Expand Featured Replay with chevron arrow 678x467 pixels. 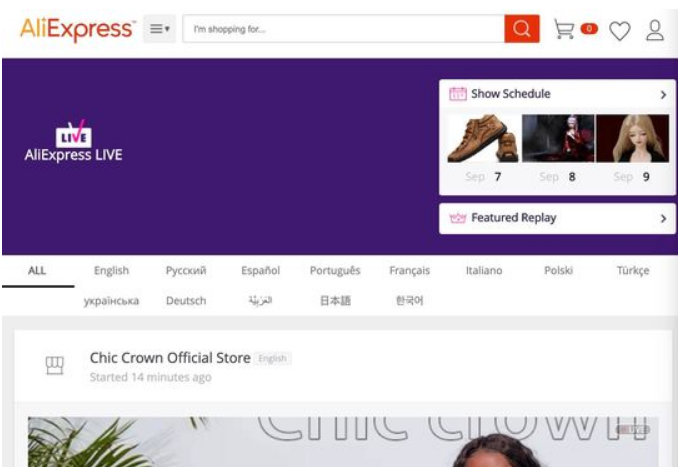point(663,219)
